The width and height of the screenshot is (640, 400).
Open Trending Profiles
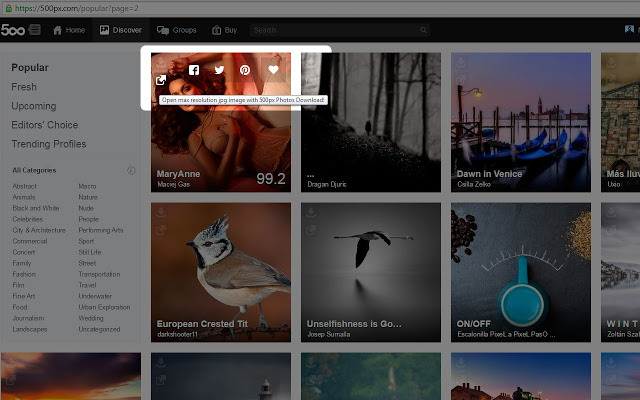(49, 144)
